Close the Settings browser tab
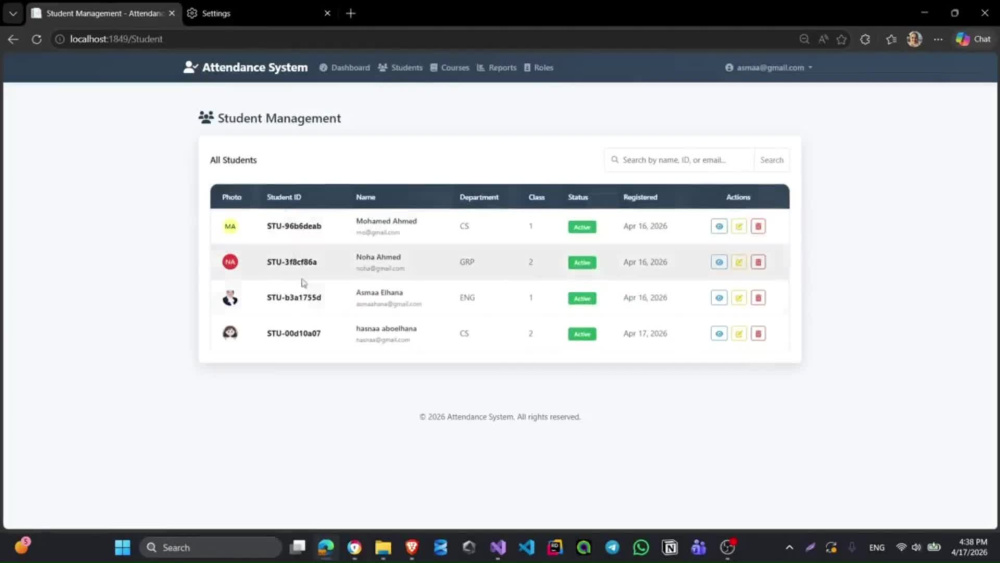This screenshot has width=1000, height=563. point(327,13)
